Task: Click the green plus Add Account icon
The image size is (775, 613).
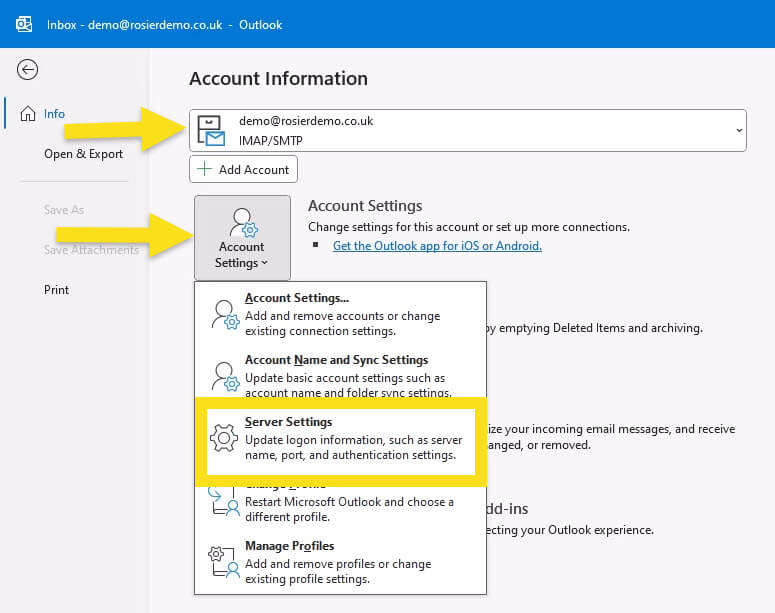Action: click(x=204, y=169)
